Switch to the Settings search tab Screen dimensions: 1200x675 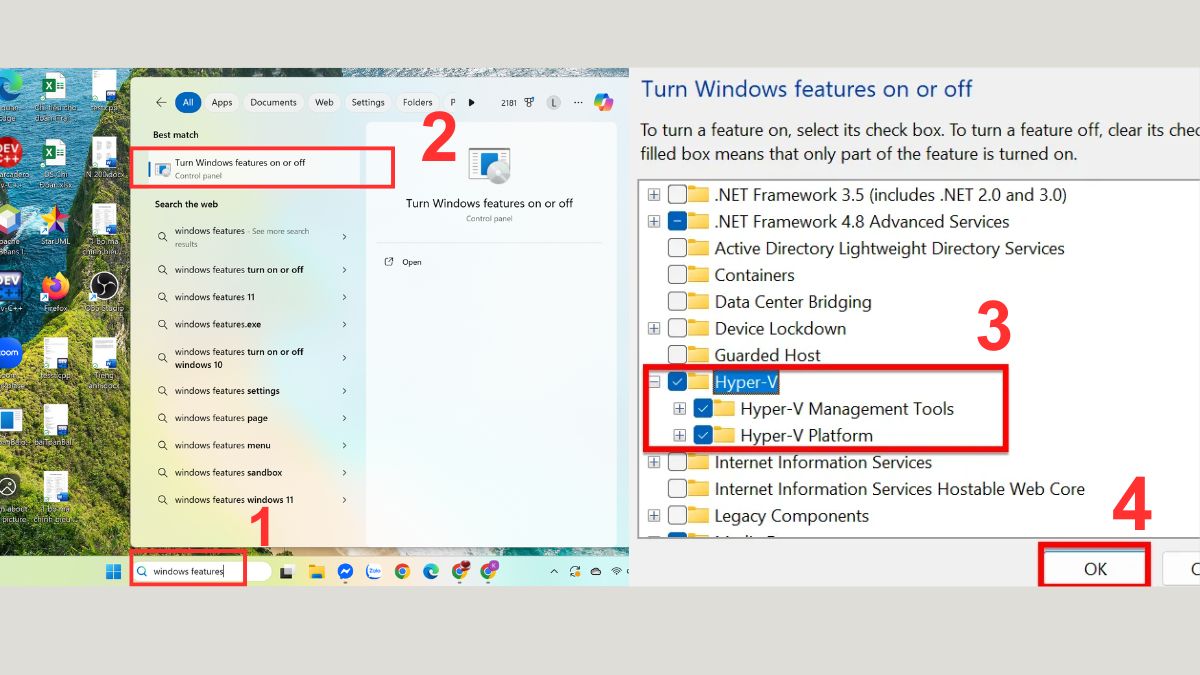tap(368, 102)
